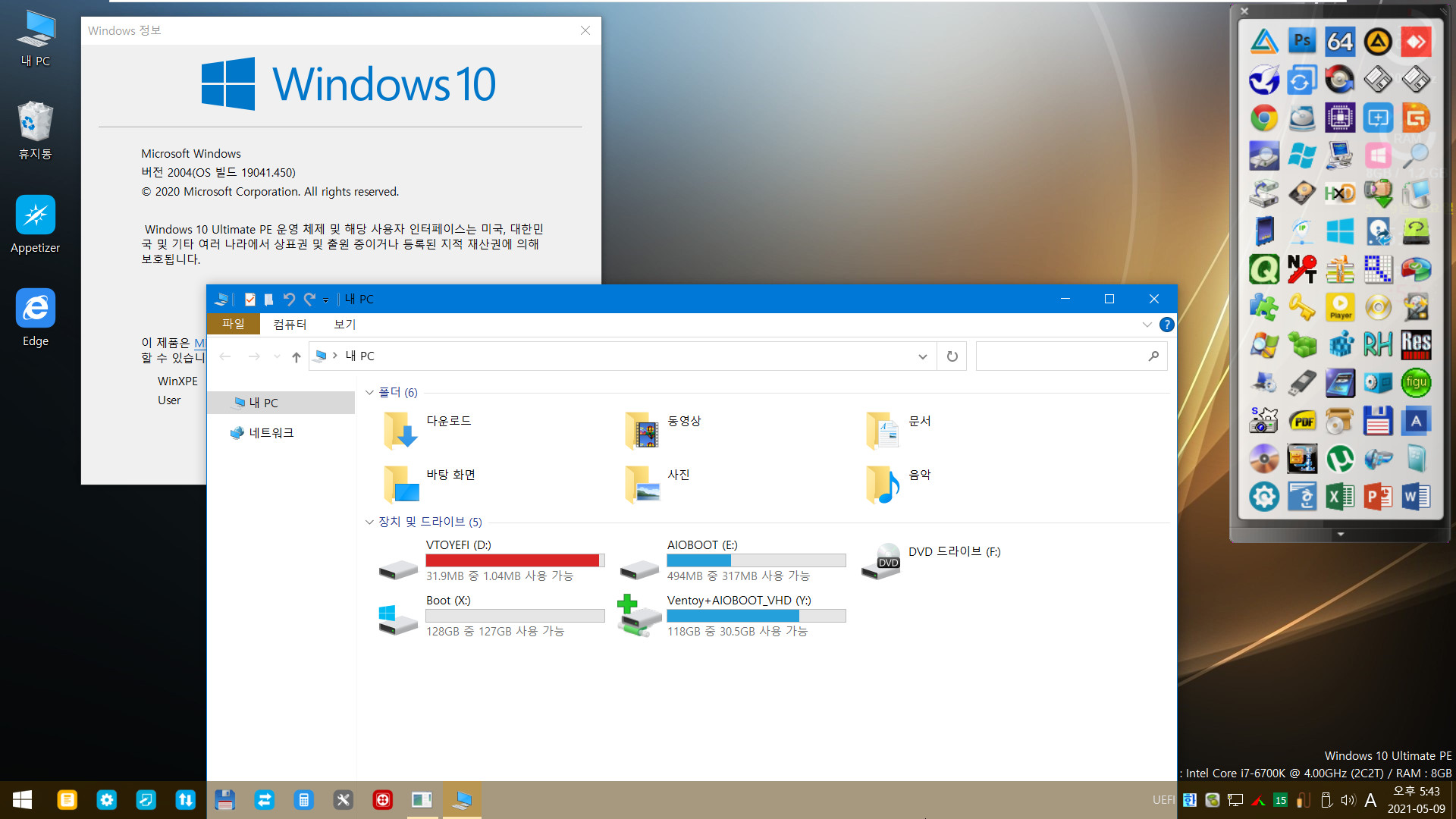
Task: Select 컴퓨터 menu tab in ribbon
Action: coord(290,323)
